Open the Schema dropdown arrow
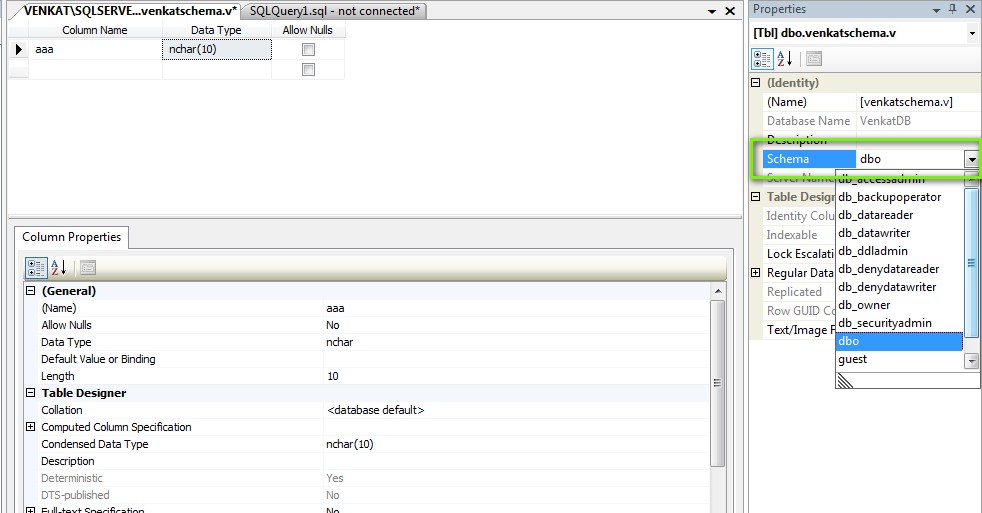Screen dimensions: 982x513 click(971, 159)
